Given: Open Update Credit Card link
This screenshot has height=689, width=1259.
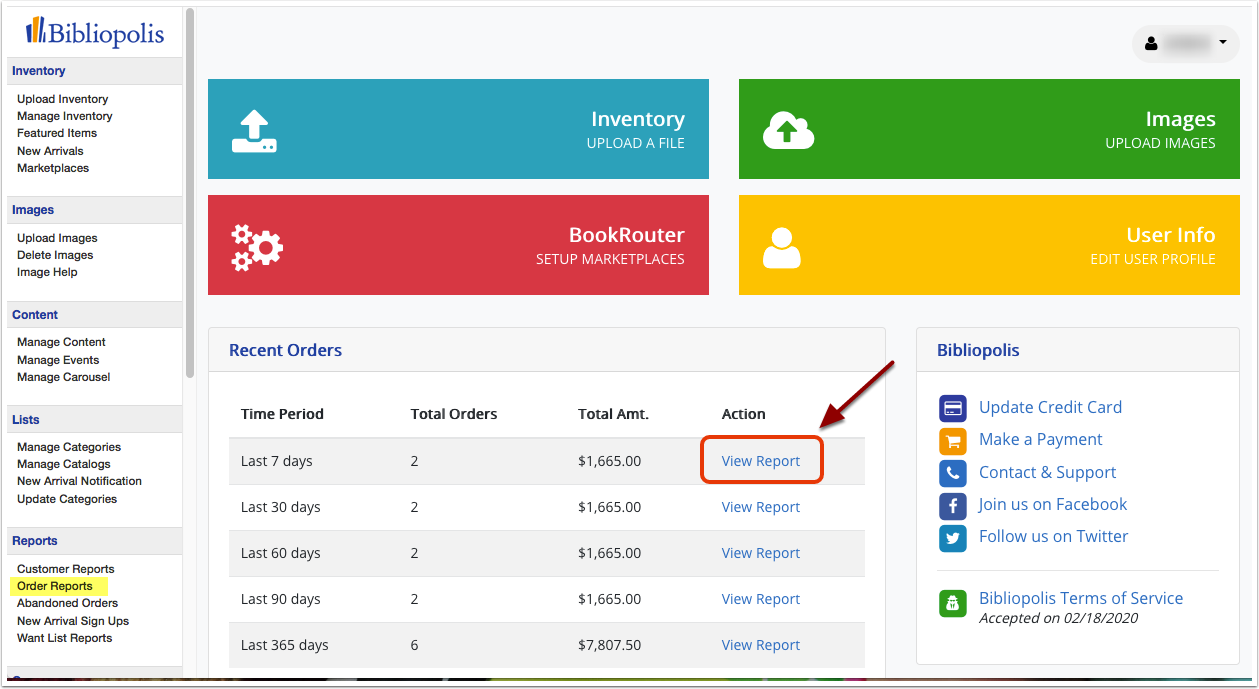Looking at the screenshot, I should pos(1050,407).
